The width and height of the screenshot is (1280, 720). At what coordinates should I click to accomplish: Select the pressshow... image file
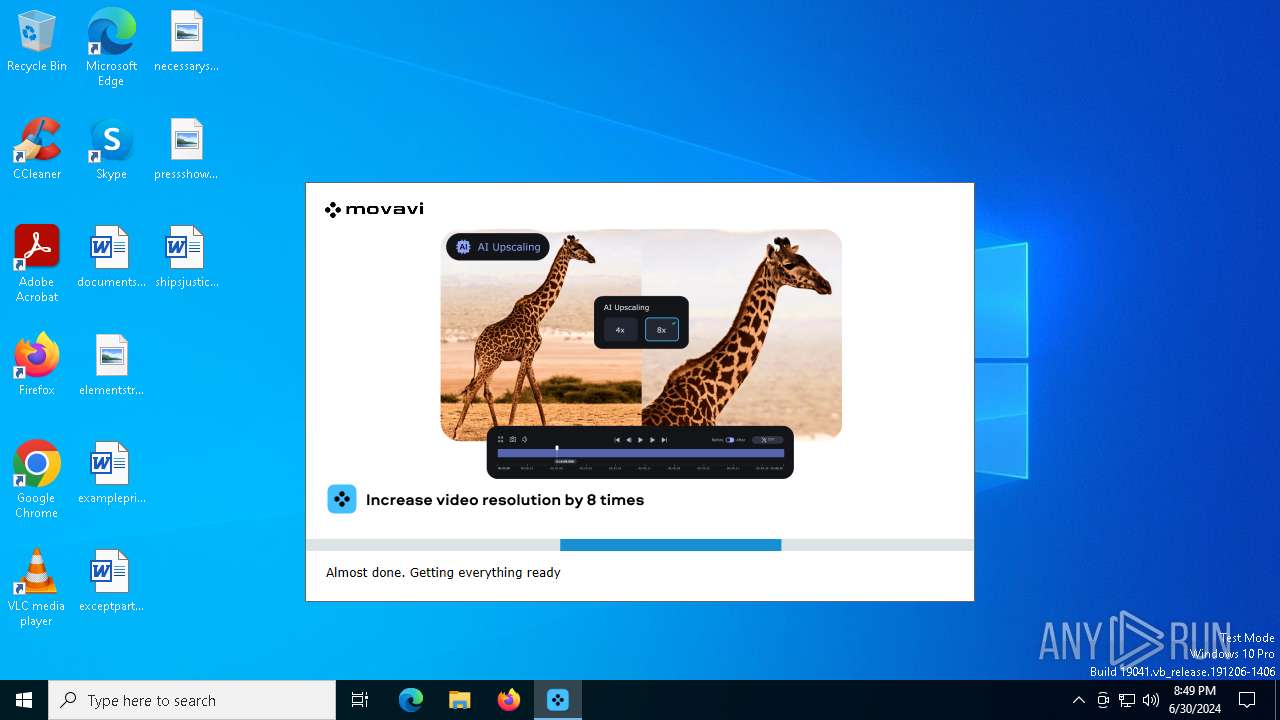(x=186, y=149)
